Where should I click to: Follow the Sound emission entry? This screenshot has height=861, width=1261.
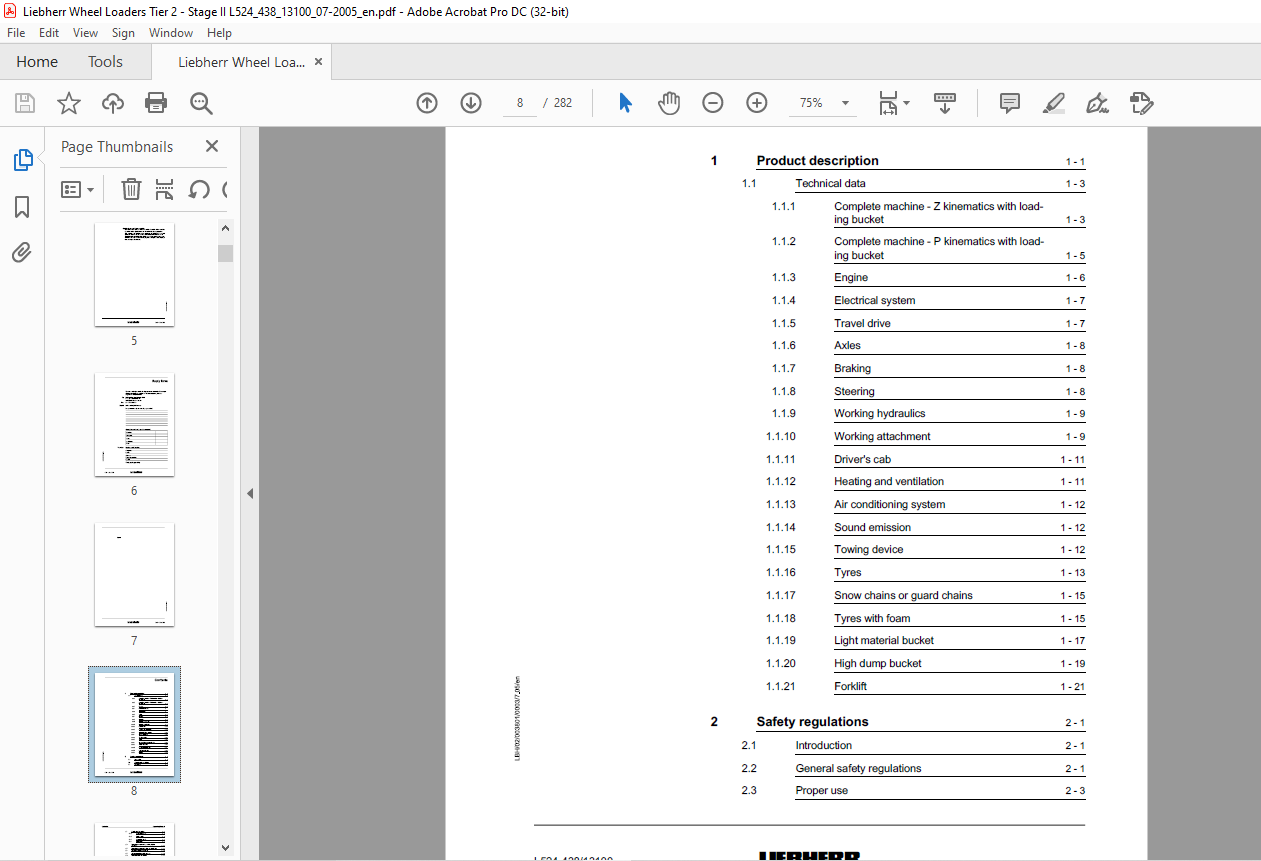873,528
